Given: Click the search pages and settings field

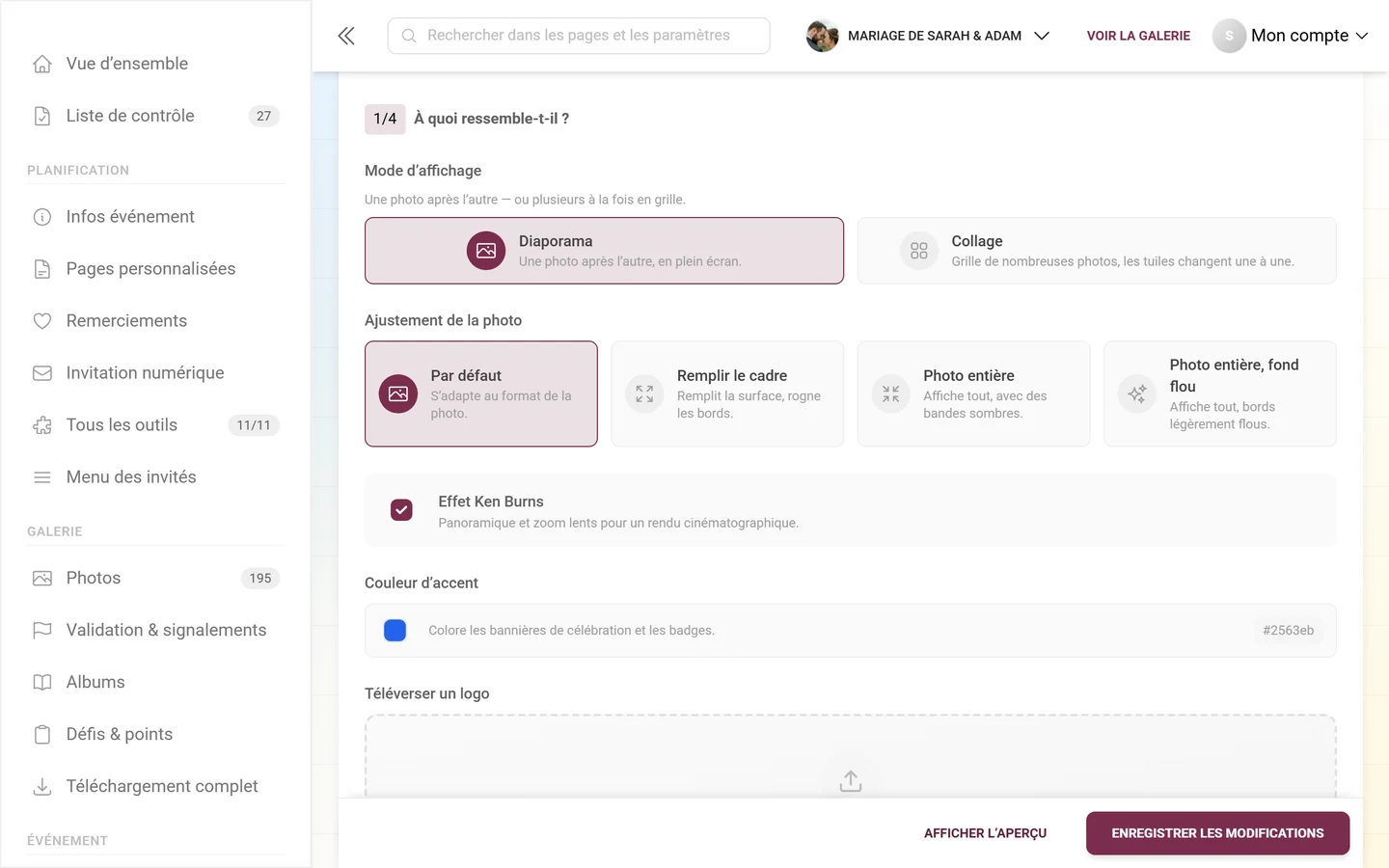Looking at the screenshot, I should tap(579, 36).
